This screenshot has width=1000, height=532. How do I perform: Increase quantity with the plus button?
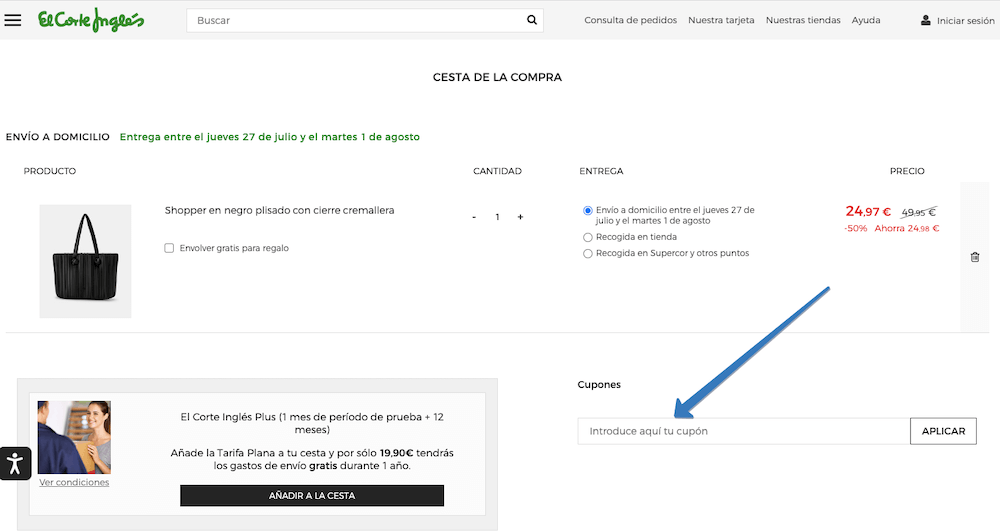[x=520, y=217]
